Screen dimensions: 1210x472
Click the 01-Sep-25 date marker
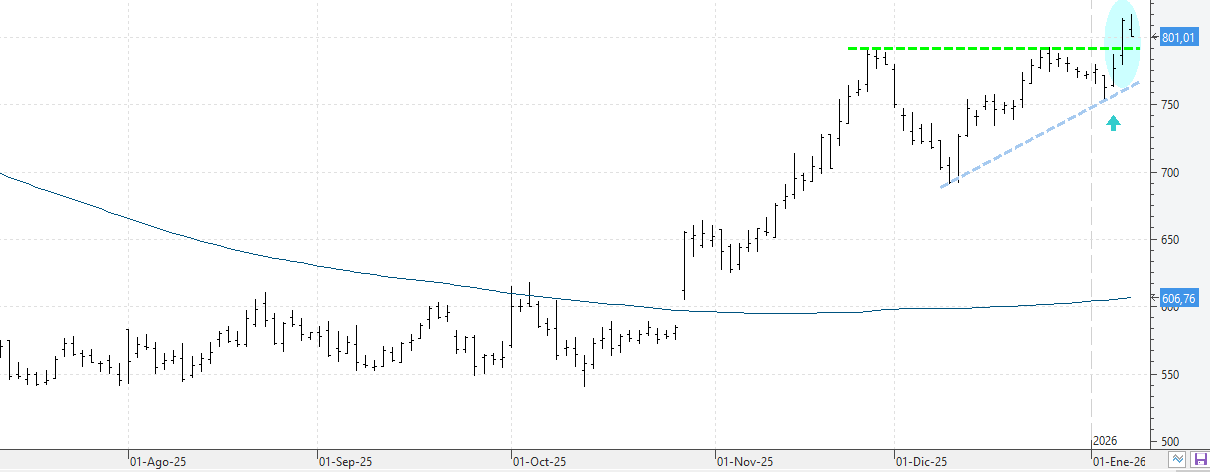(x=345, y=462)
